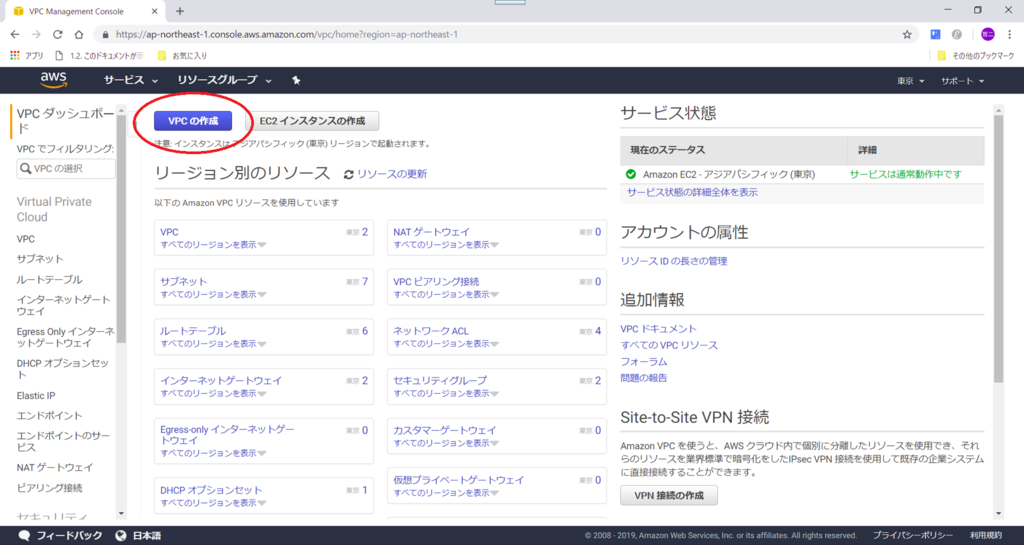Open the サポート dropdown menu
The width and height of the screenshot is (1024, 545).
[962, 81]
